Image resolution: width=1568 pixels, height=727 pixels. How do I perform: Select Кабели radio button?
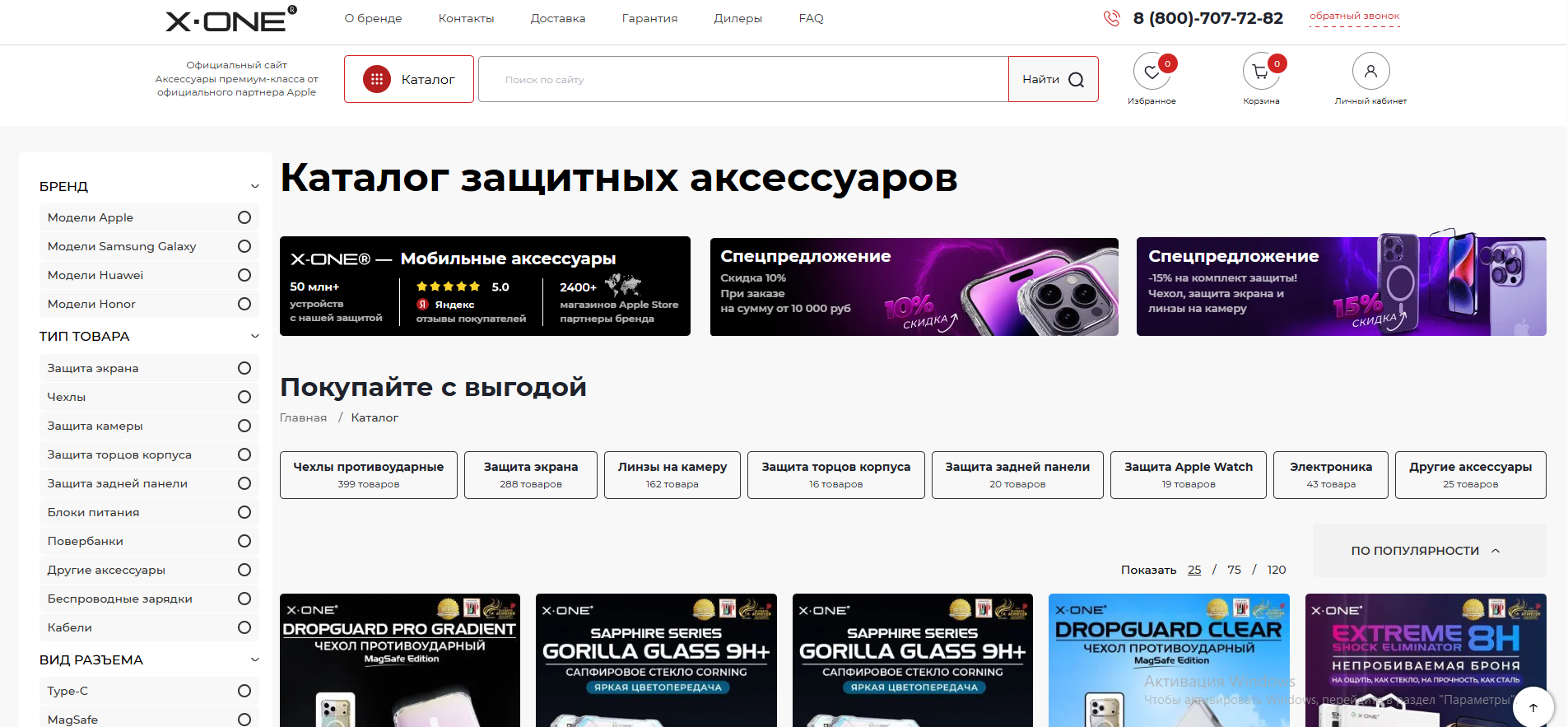[x=244, y=627]
